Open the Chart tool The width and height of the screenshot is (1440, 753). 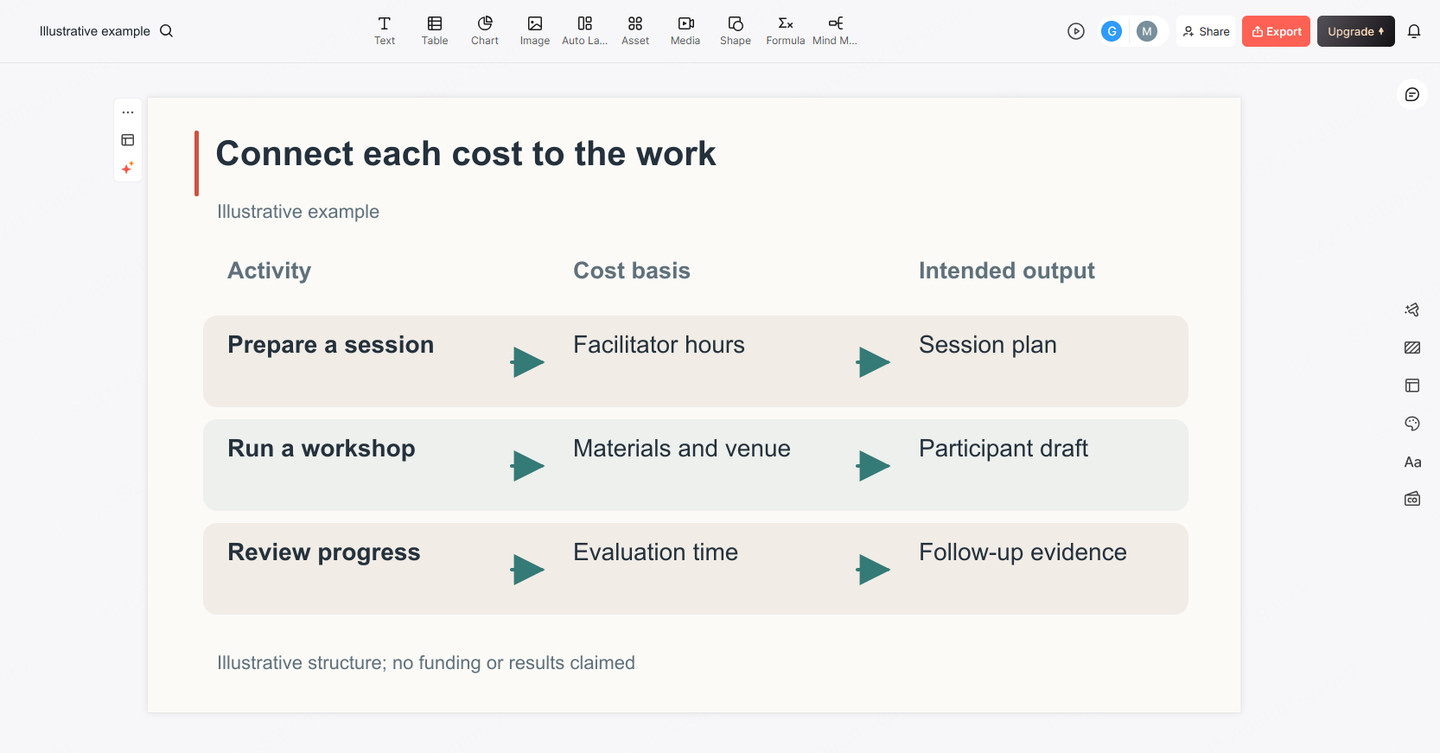(x=485, y=31)
